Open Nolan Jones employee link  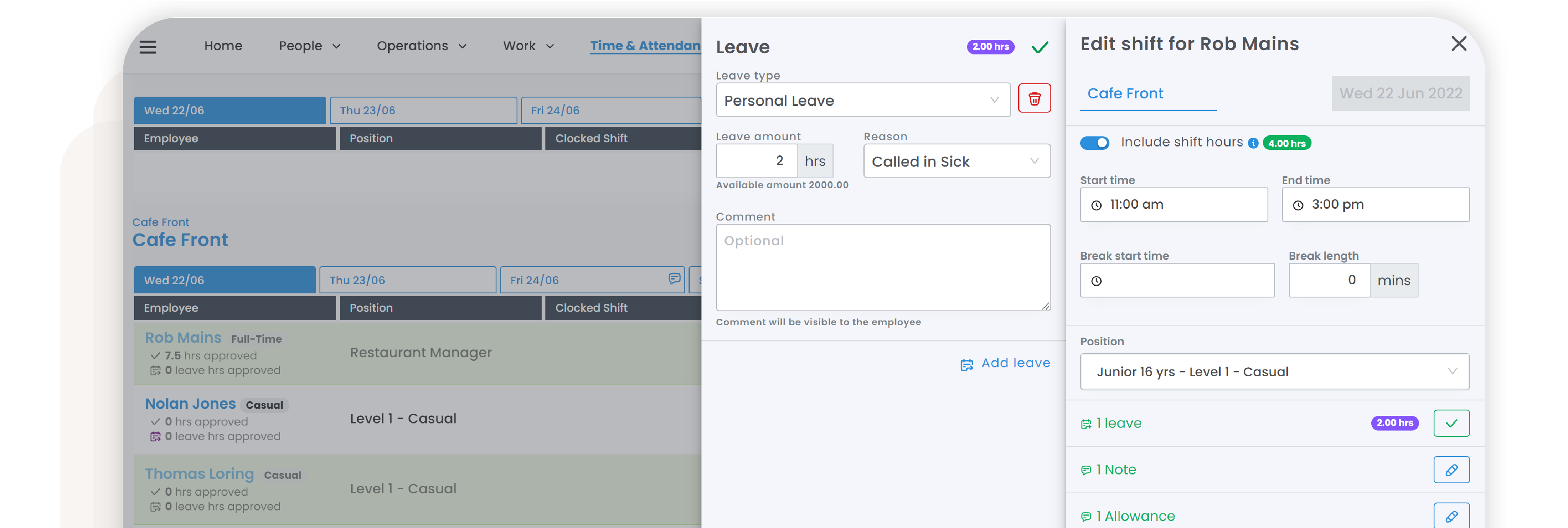pos(190,404)
